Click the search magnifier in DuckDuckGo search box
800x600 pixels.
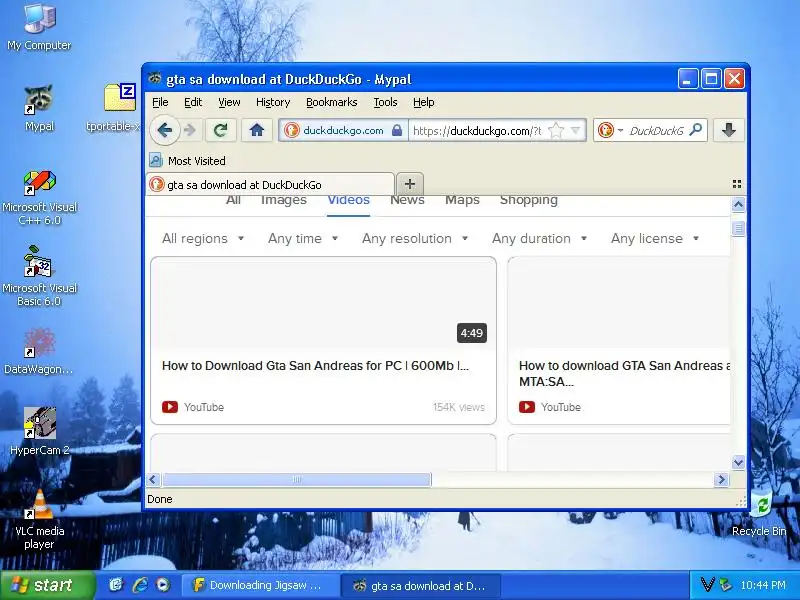point(695,130)
